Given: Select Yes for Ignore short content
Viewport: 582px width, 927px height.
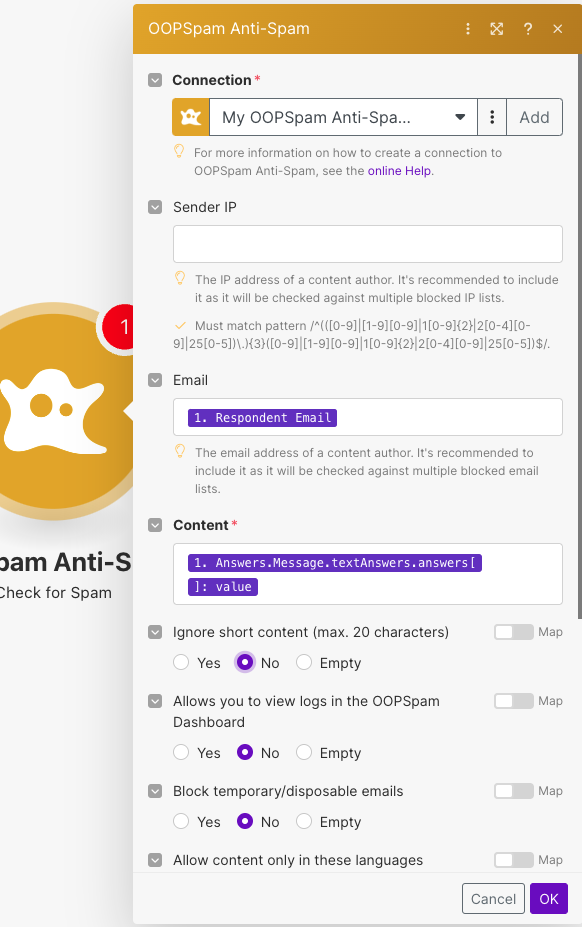Looking at the screenshot, I should [181, 662].
